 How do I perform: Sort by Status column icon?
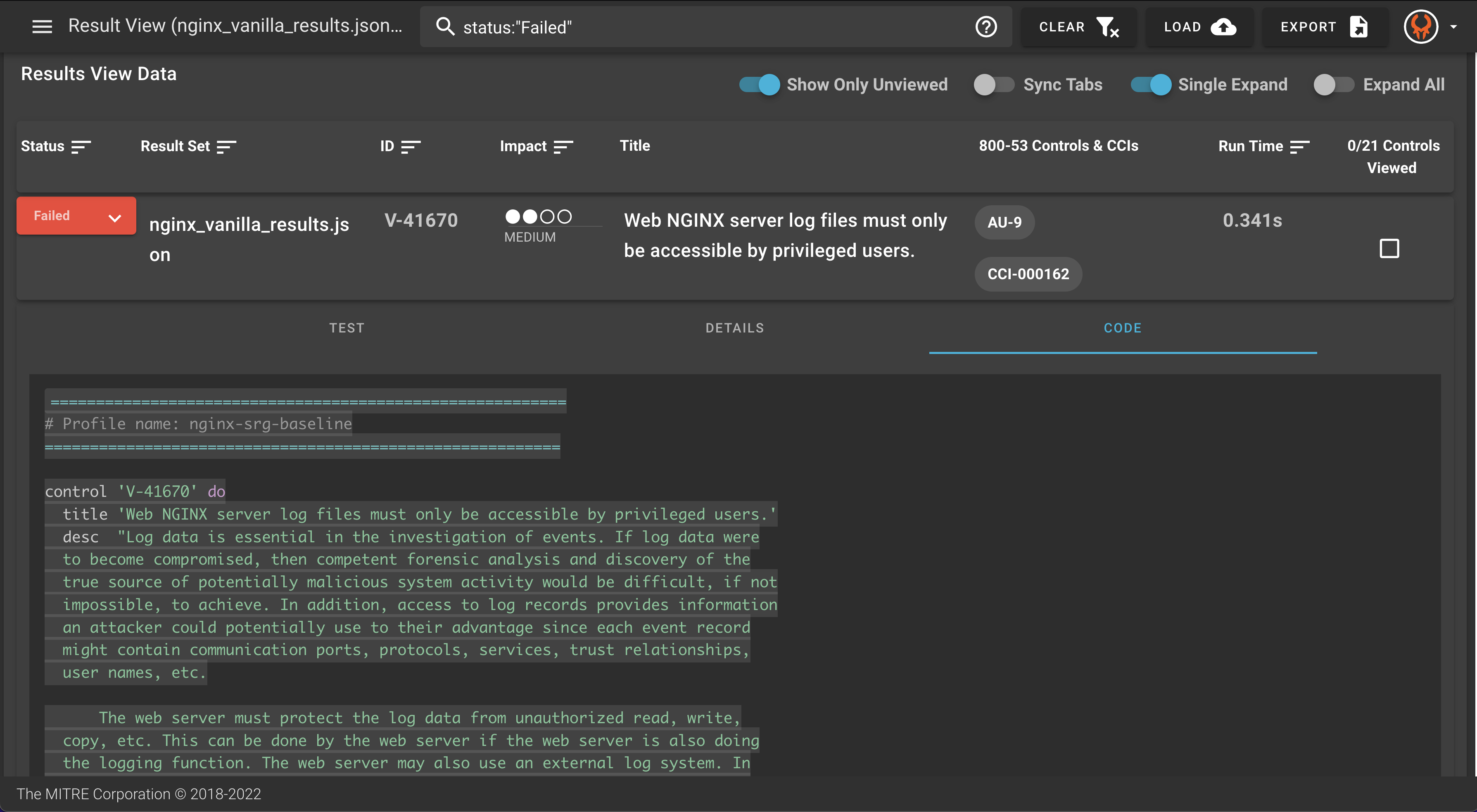point(81,147)
